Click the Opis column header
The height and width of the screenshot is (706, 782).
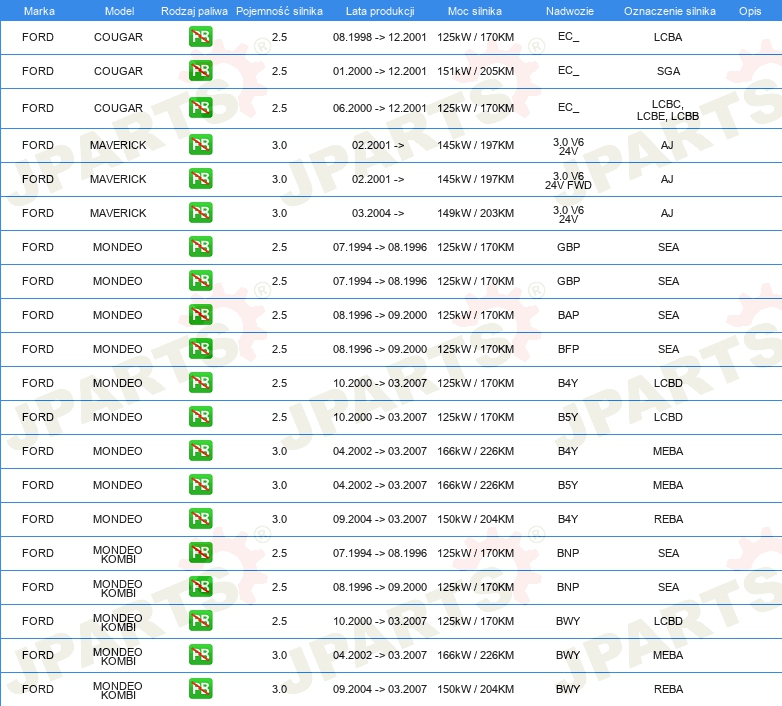tap(750, 11)
